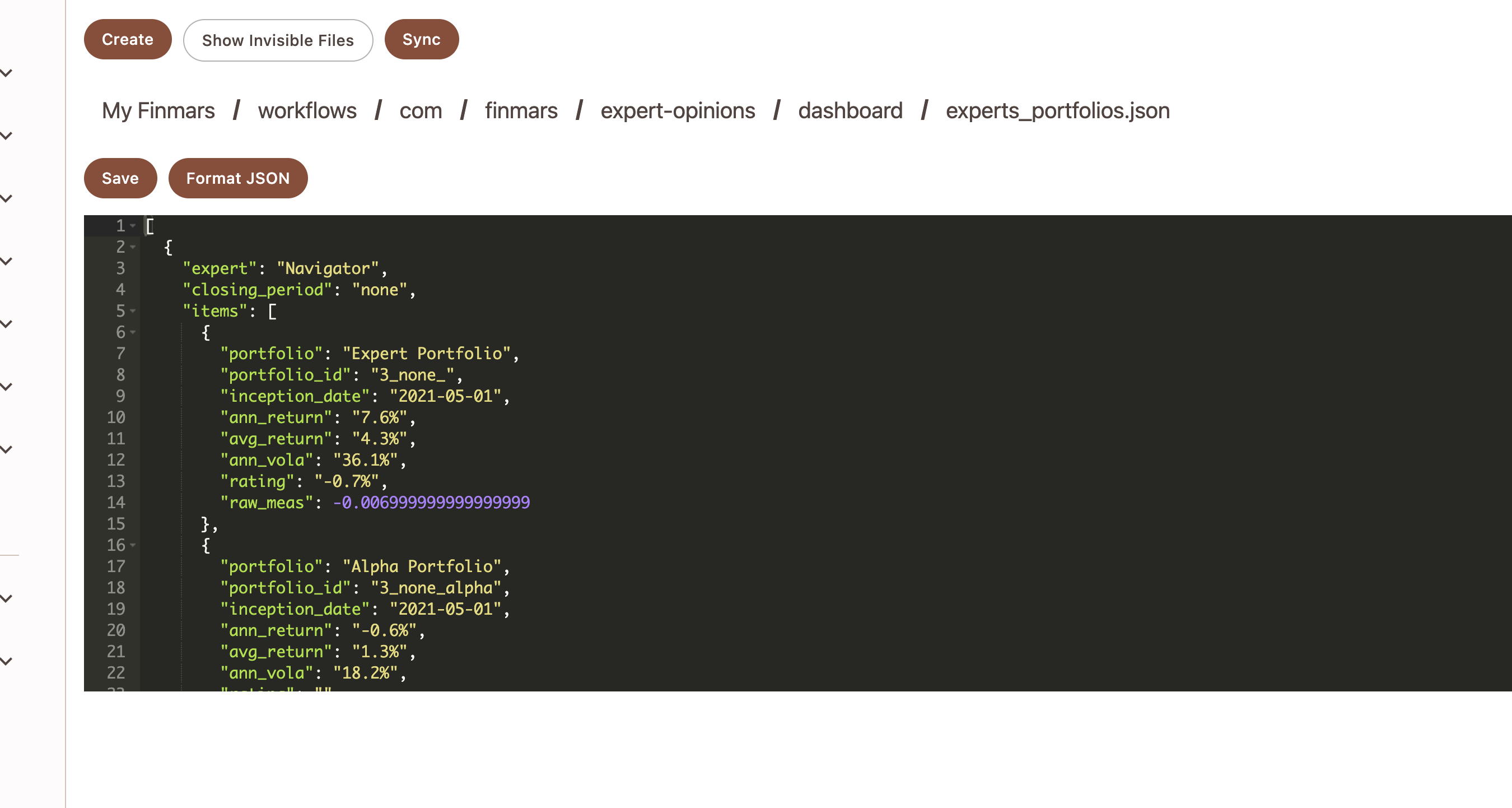The image size is (1512, 808).
Task: Open the finmars breadcrumb folder
Action: [521, 110]
